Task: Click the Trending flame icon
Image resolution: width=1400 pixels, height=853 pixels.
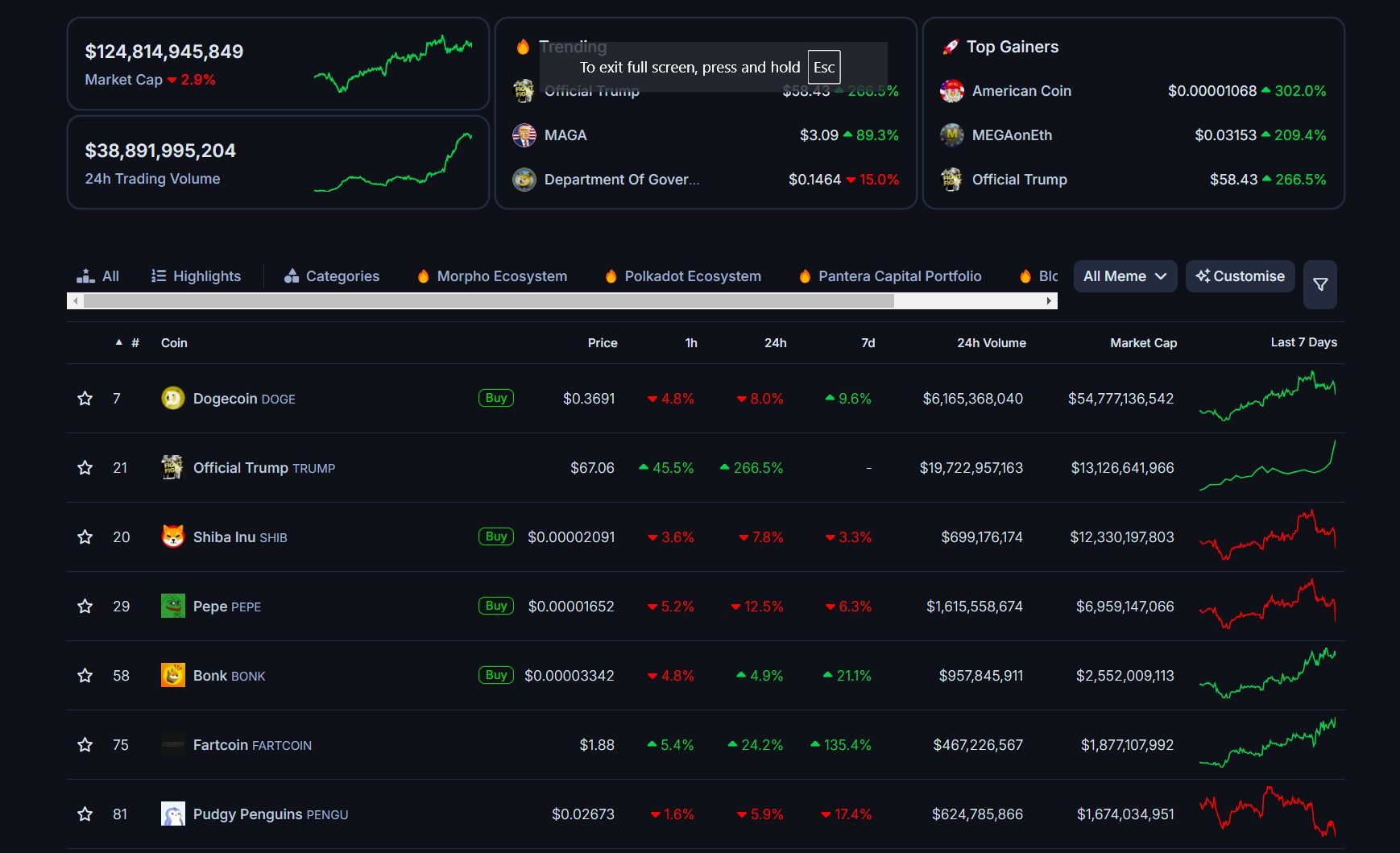Action: click(523, 48)
